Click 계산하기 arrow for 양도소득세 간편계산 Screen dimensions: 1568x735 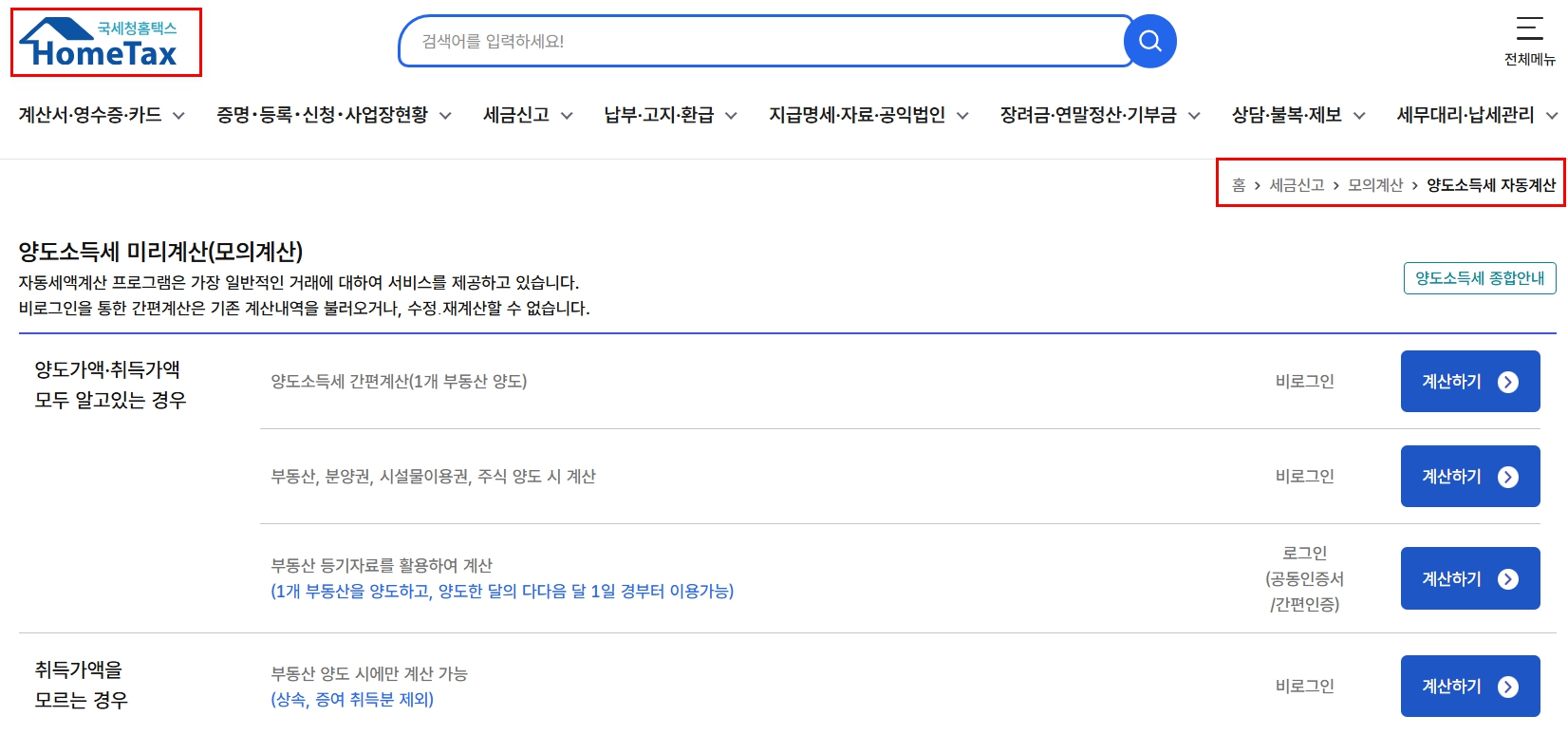[x=1508, y=382]
